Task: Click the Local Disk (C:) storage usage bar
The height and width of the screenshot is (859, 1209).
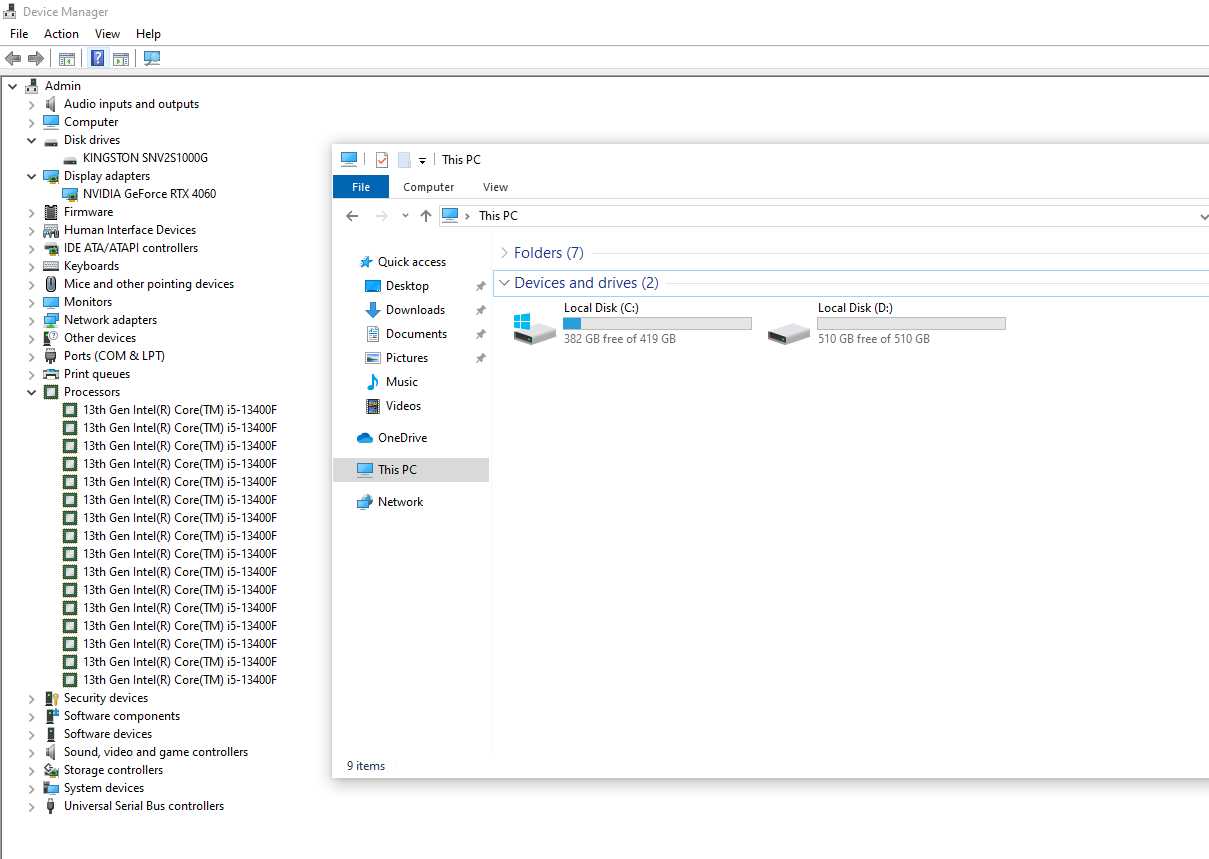Action: [x=657, y=324]
